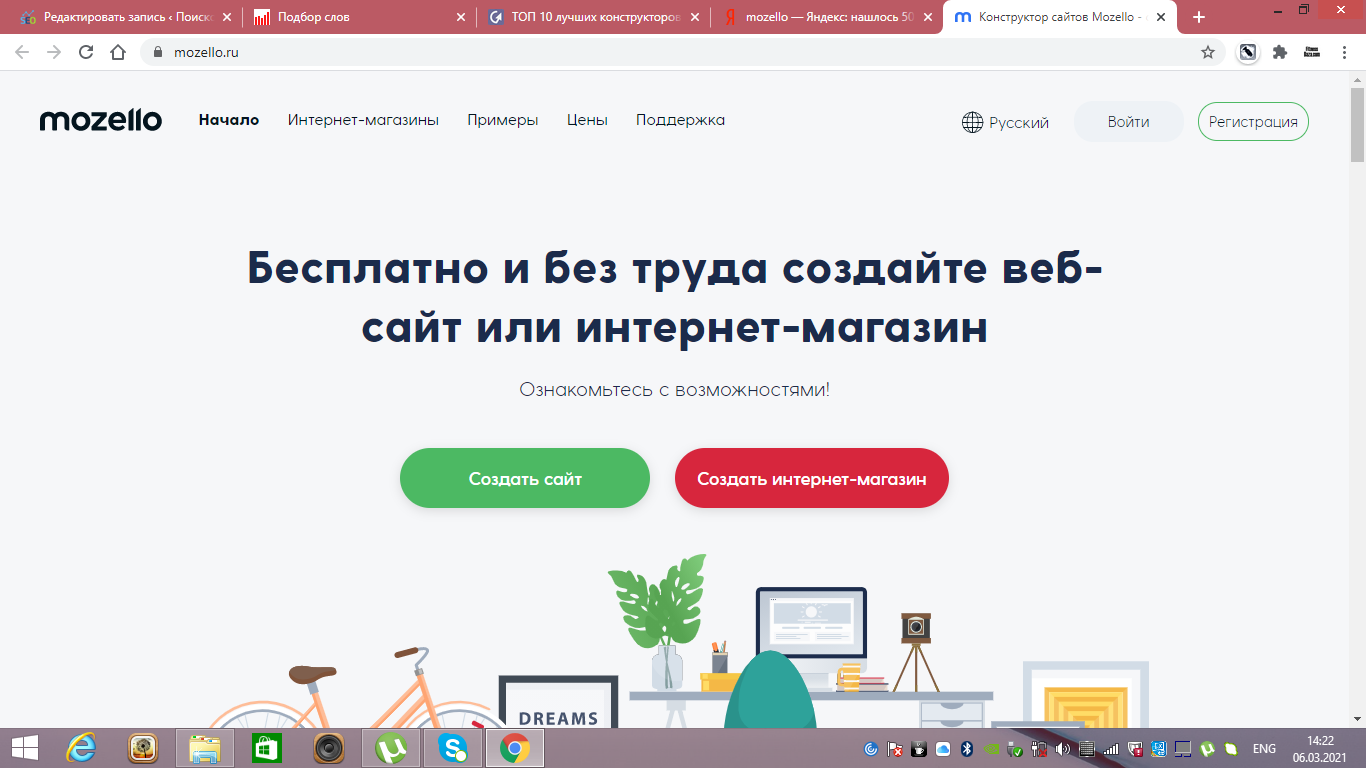This screenshot has width=1366, height=768.
Task: Click the Bluetooth tray icon
Action: (x=967, y=749)
